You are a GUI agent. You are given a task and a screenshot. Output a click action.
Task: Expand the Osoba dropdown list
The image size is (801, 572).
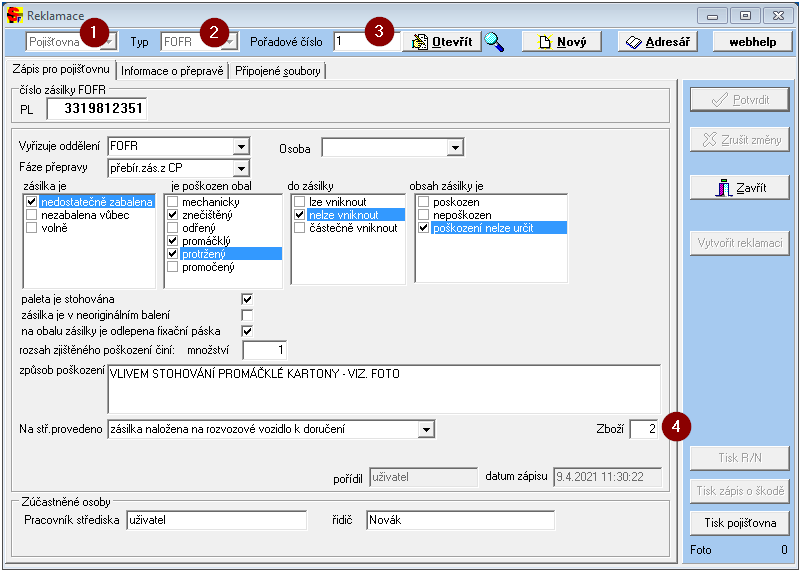(x=455, y=148)
